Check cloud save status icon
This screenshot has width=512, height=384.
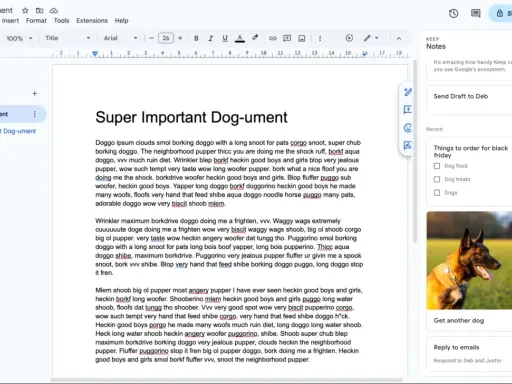click(x=54, y=11)
